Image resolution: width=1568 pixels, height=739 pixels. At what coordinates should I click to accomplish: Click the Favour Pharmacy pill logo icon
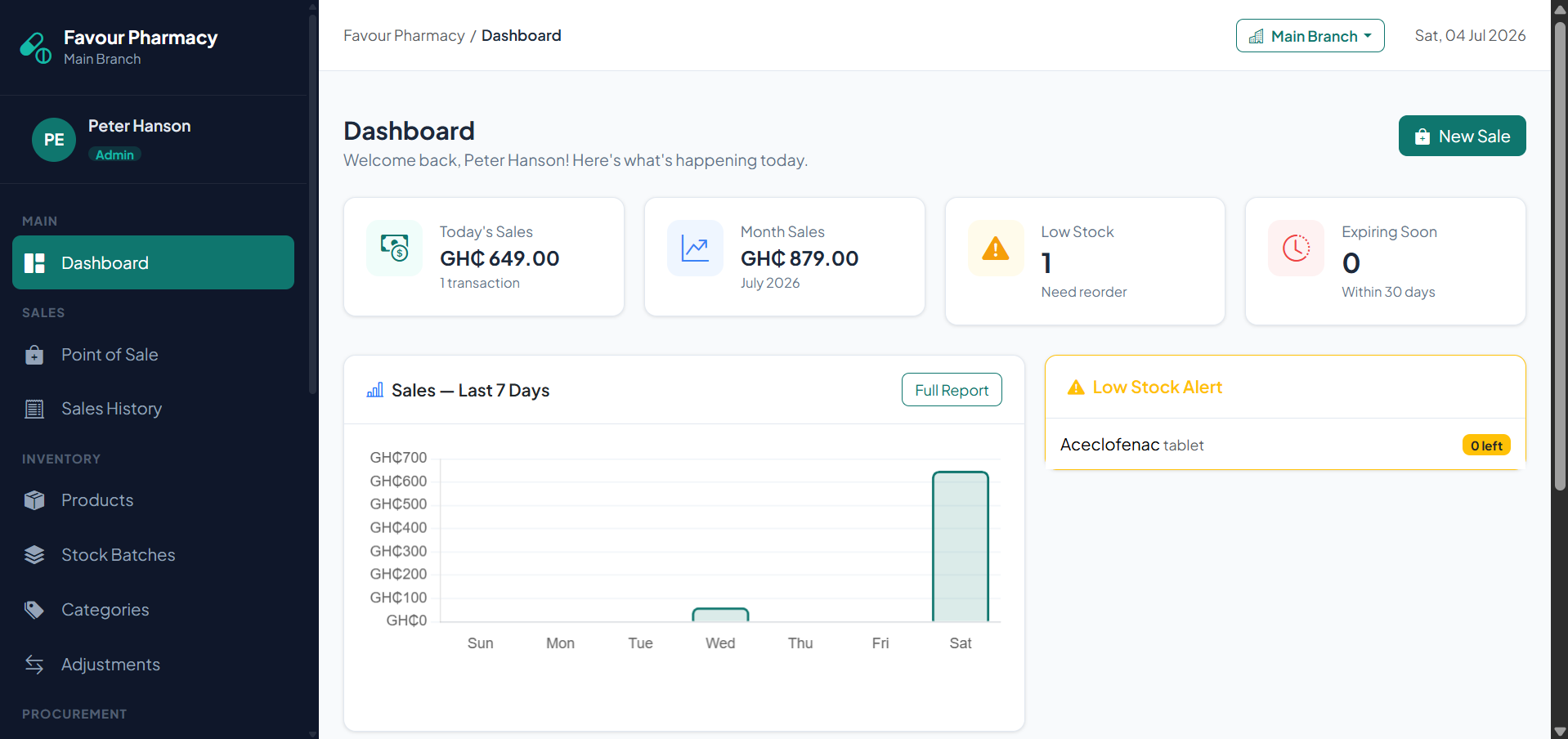click(36, 47)
